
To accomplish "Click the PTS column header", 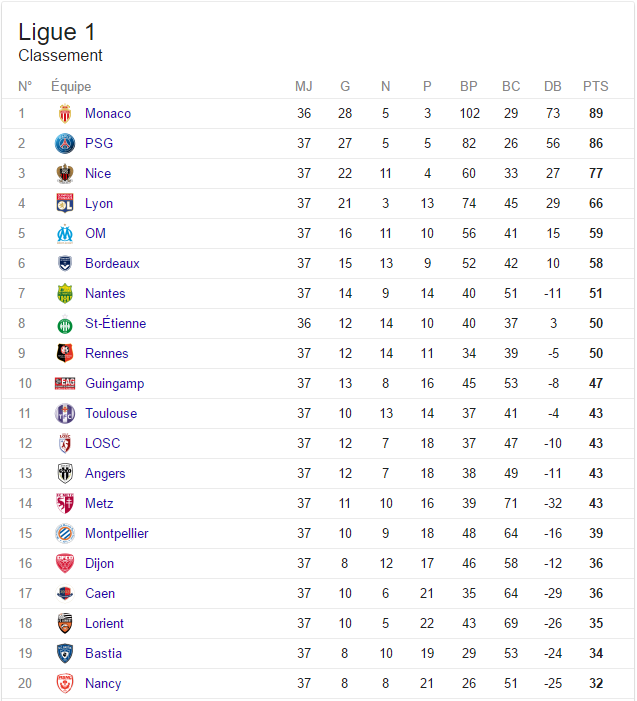I will pyautogui.click(x=595, y=86).
